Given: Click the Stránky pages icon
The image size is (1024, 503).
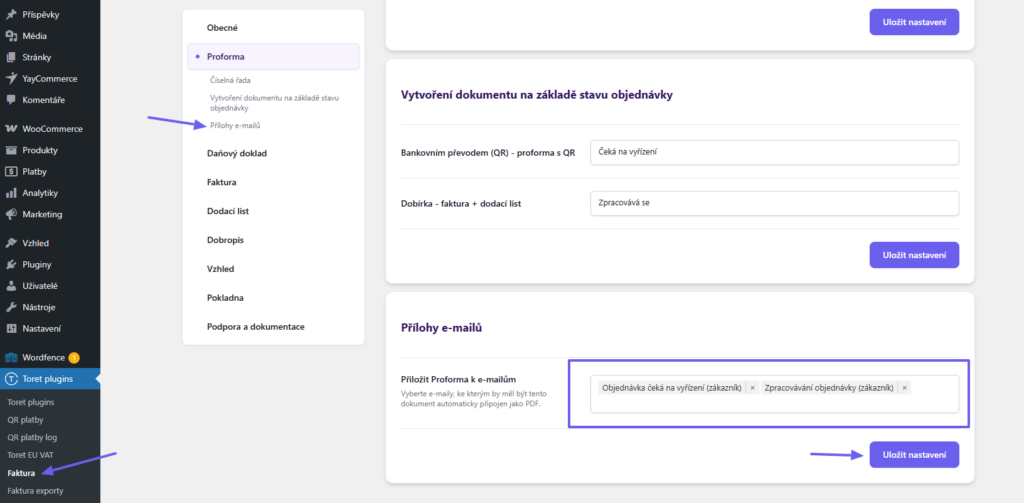Looking at the screenshot, I should pyautogui.click(x=10, y=57).
